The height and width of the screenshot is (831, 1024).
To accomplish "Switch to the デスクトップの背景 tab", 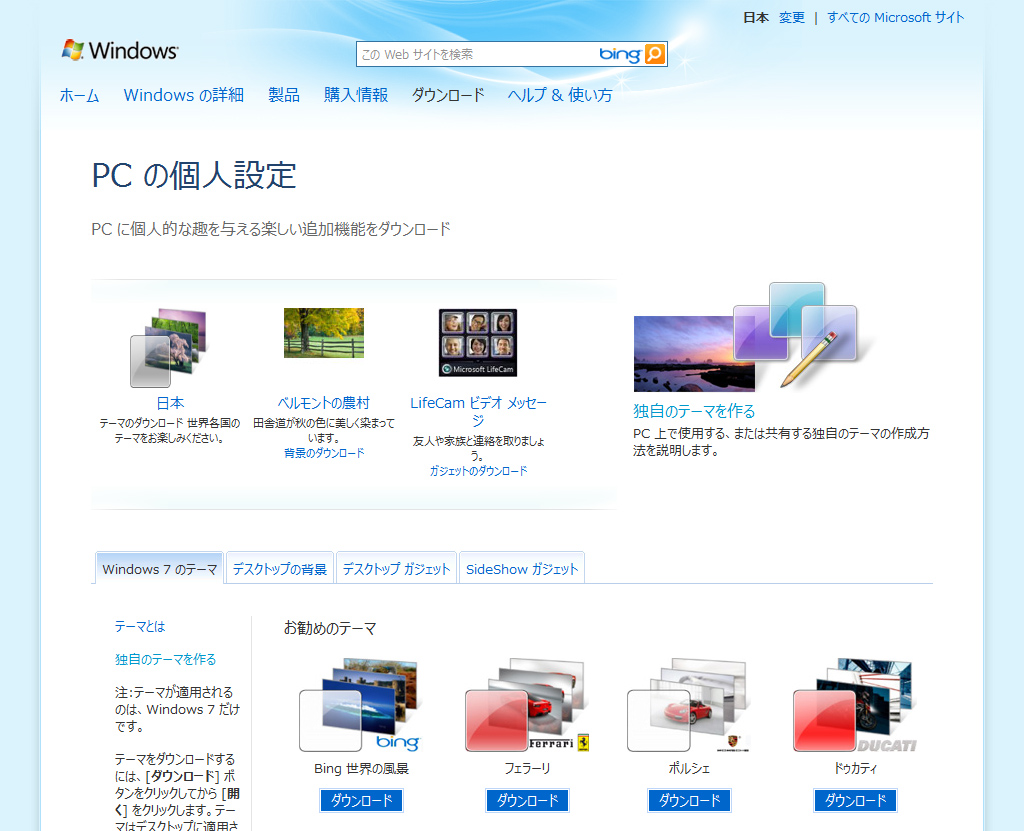I will (279, 567).
